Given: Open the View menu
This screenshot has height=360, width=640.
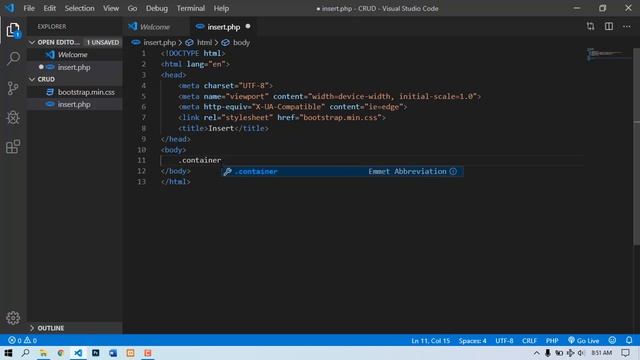Looking at the screenshot, I should point(111,8).
